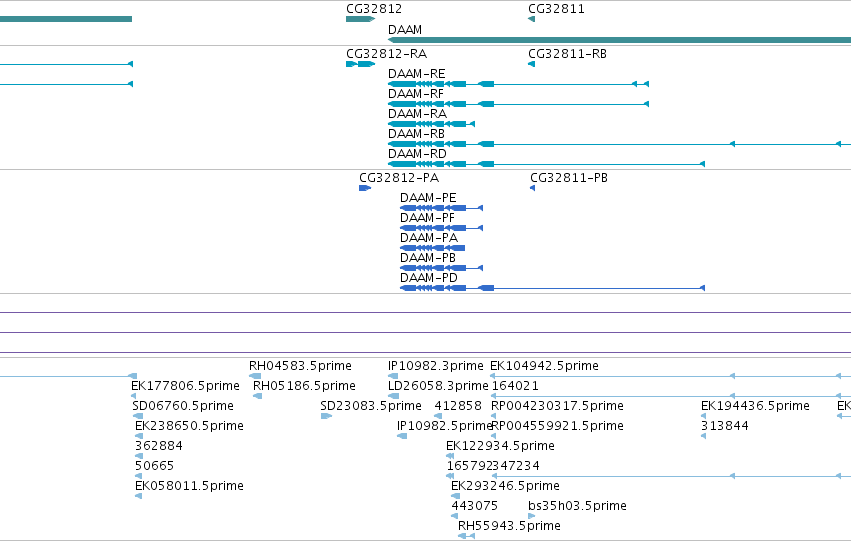Pick the DAAM-PE protein label
Image resolution: width=851 pixels, height=541 pixels.
coord(428,198)
